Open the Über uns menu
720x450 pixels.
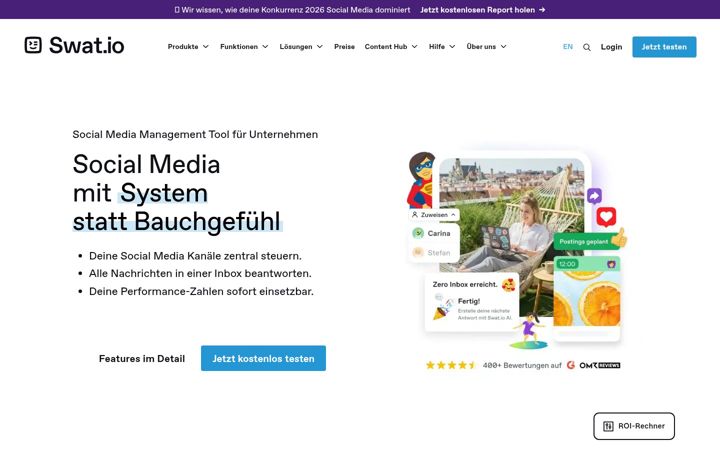pyautogui.click(x=486, y=46)
